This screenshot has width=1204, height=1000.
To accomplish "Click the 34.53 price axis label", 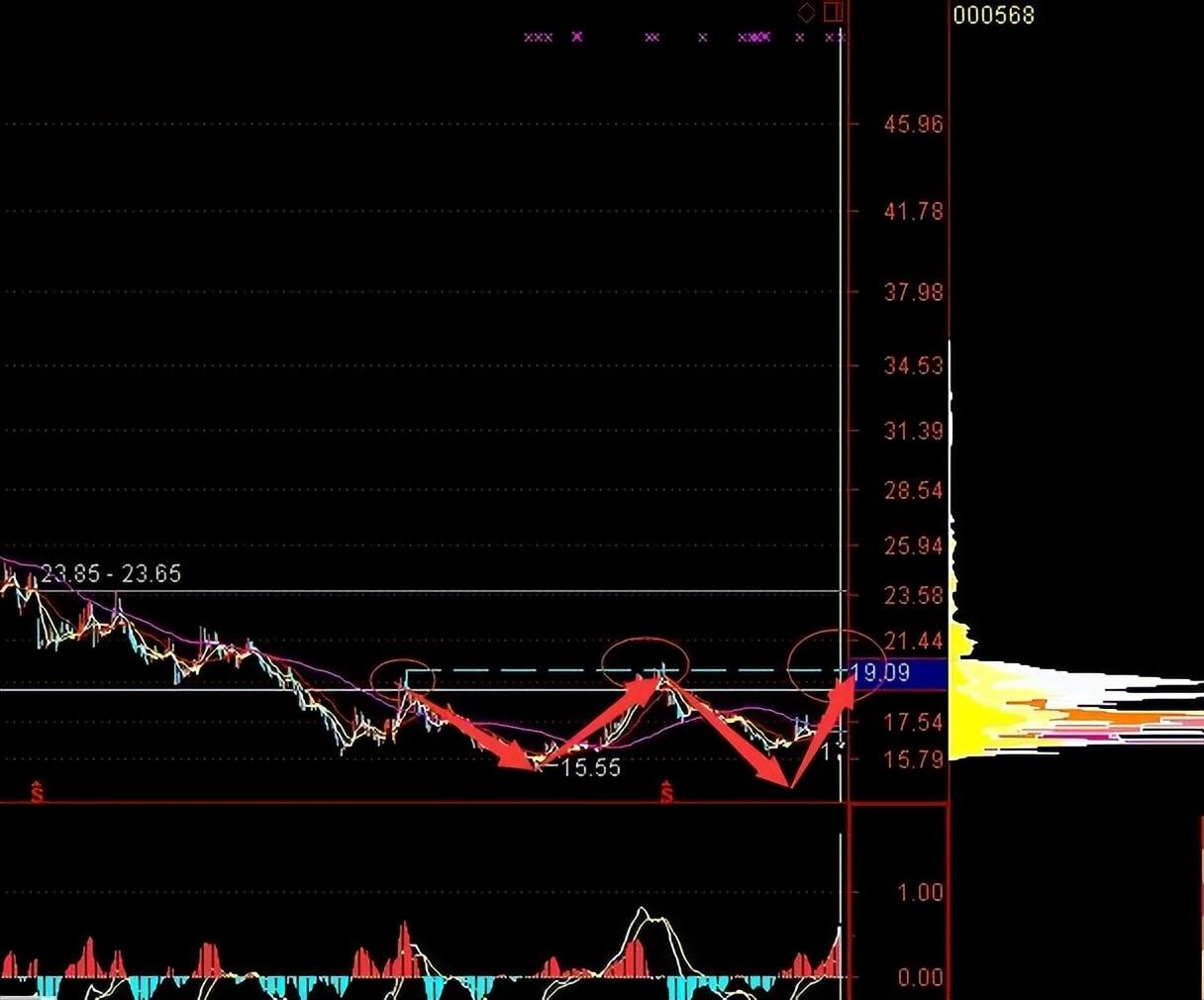I will point(914,365).
